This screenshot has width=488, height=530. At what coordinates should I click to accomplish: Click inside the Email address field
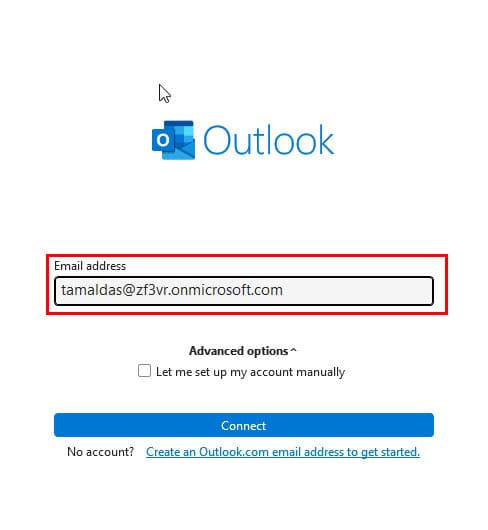point(244,291)
